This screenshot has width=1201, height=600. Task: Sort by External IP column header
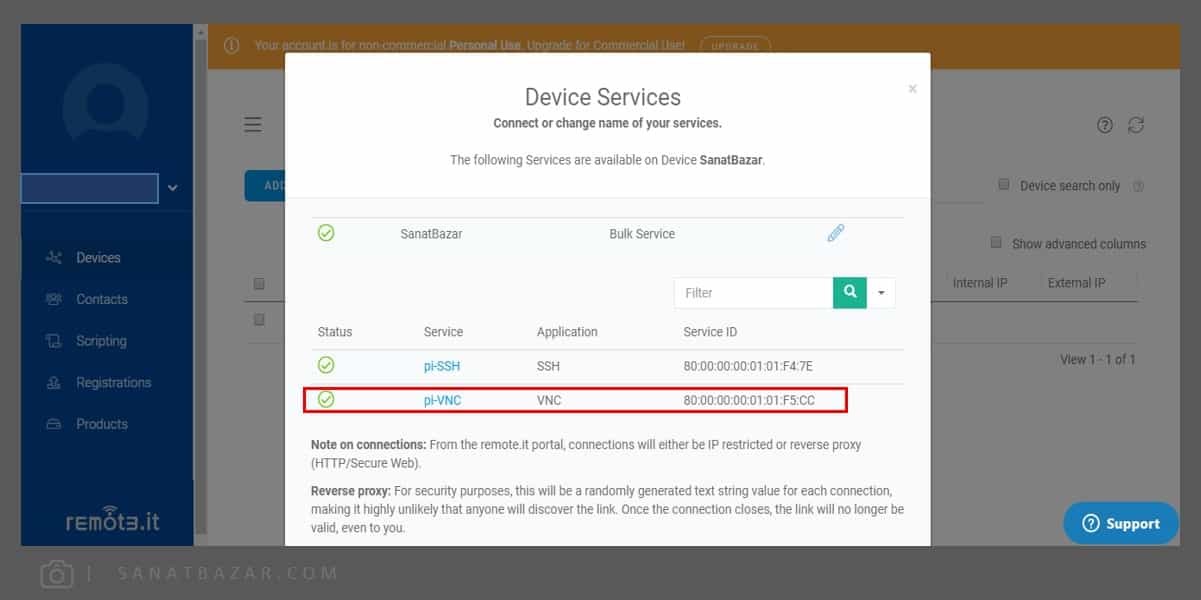[x=1076, y=283]
